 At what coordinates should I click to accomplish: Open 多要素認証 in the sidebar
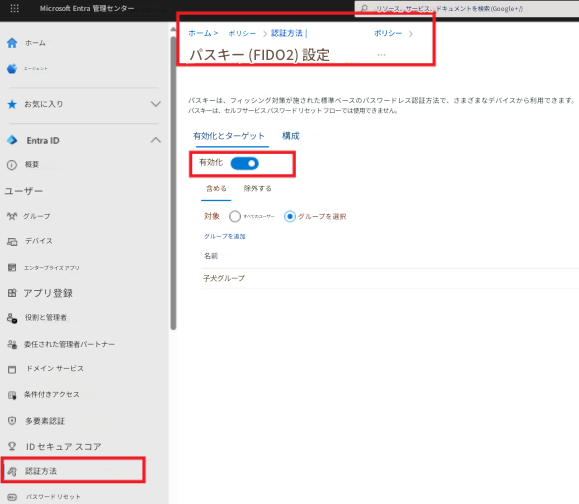coord(45,421)
